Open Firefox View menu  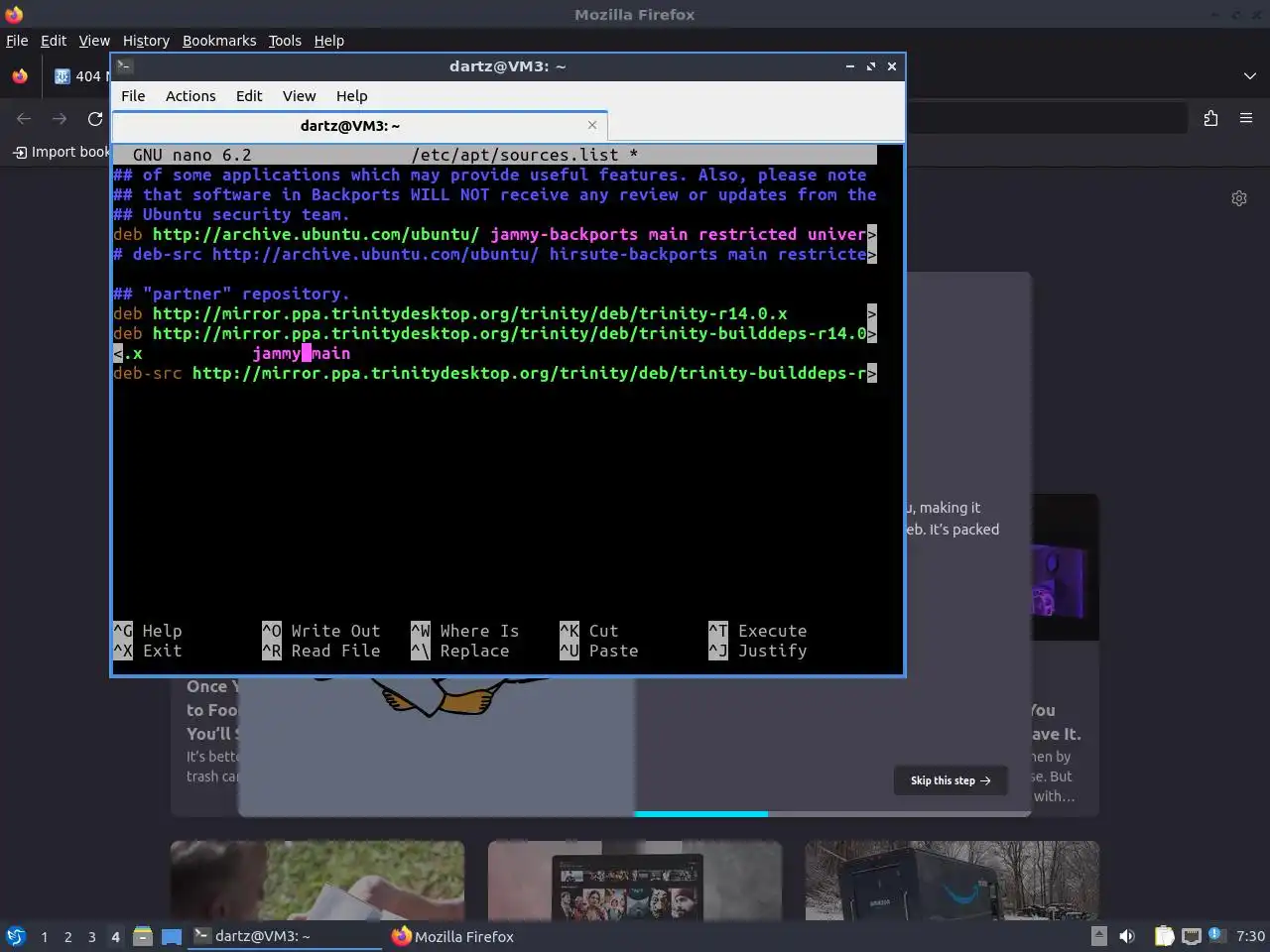coord(94,41)
